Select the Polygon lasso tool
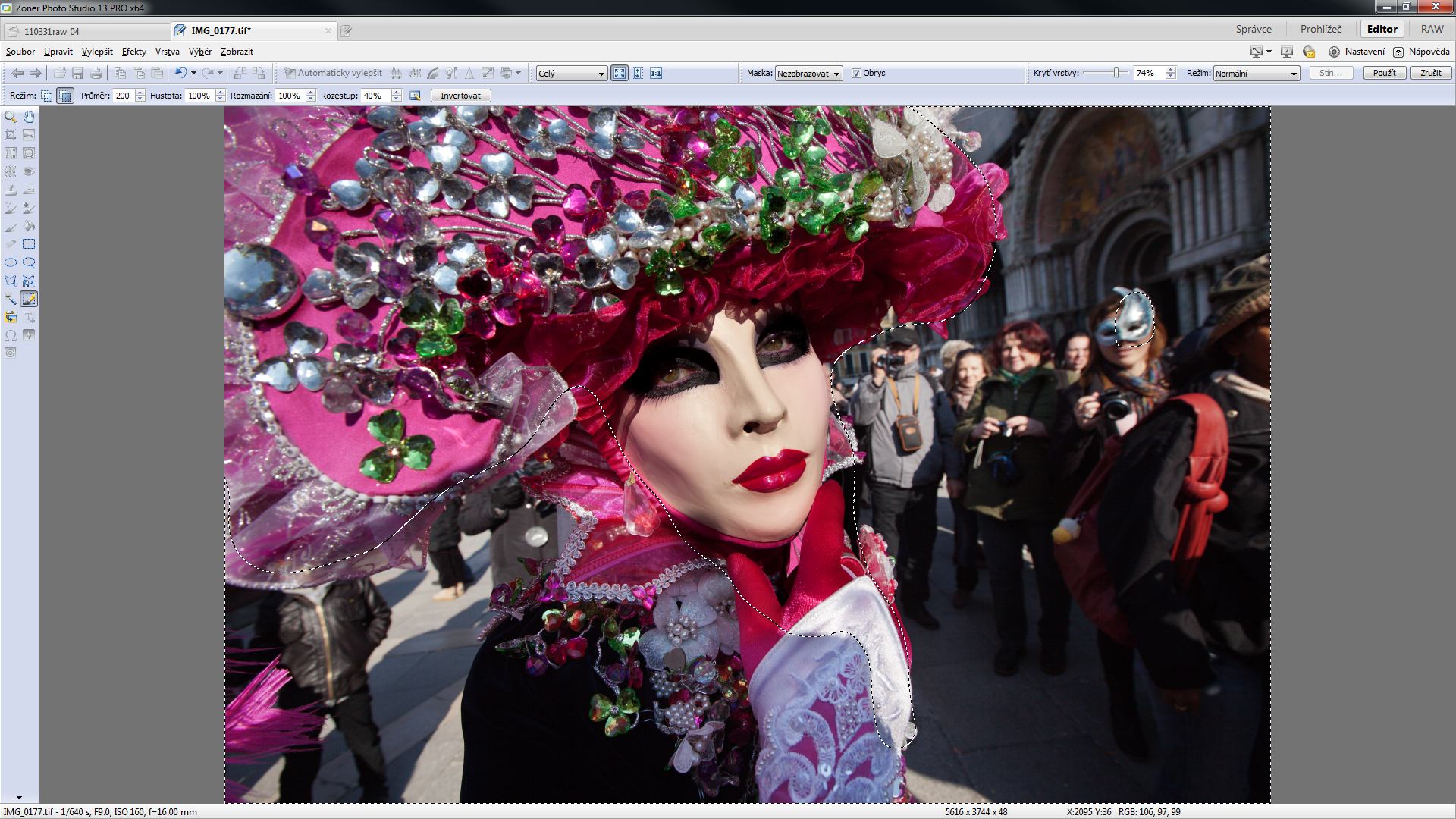Image resolution: width=1456 pixels, height=819 pixels. click(x=11, y=281)
